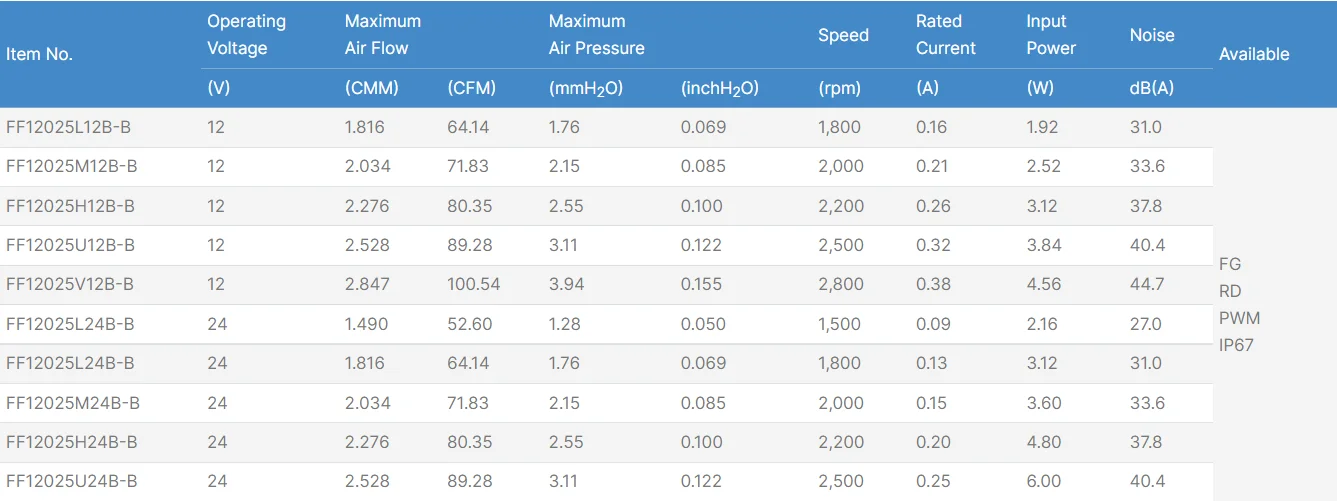Screen dimensions: 1337x501
Task: Select the Speed column header
Action: [x=843, y=35]
